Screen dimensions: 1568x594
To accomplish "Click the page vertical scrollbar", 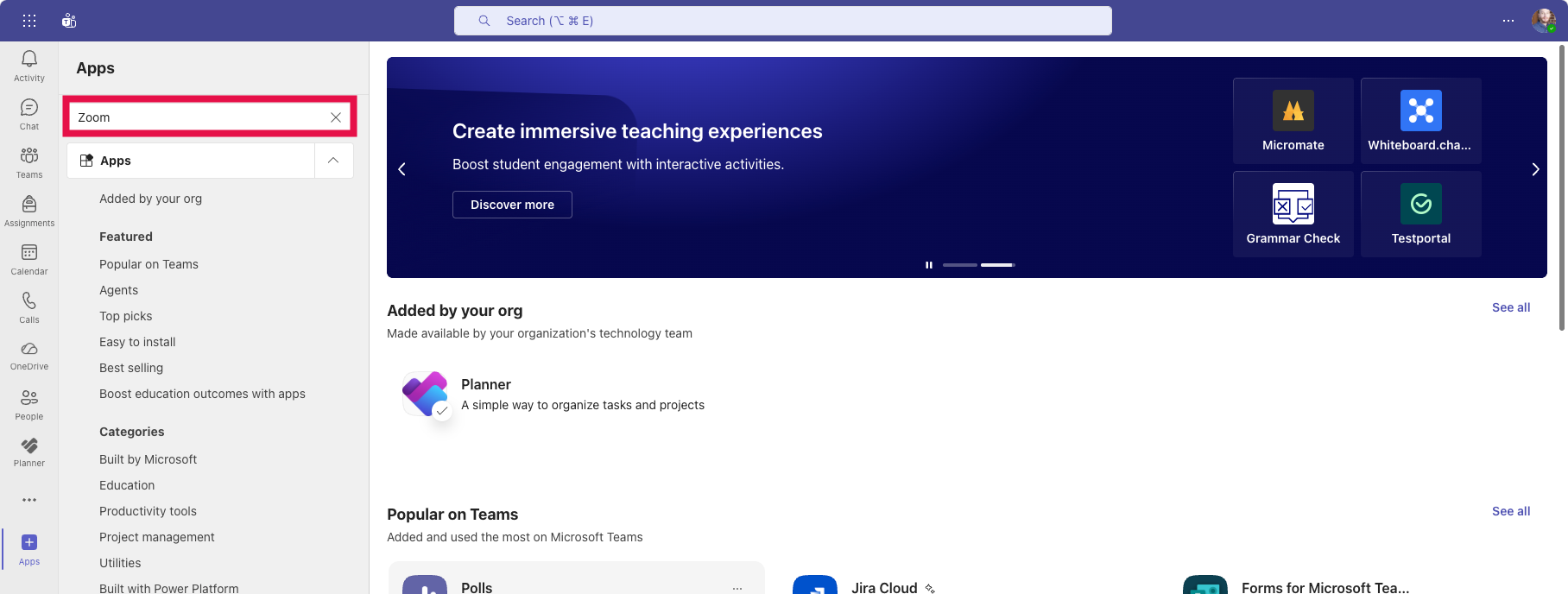I will click(x=1562, y=188).
